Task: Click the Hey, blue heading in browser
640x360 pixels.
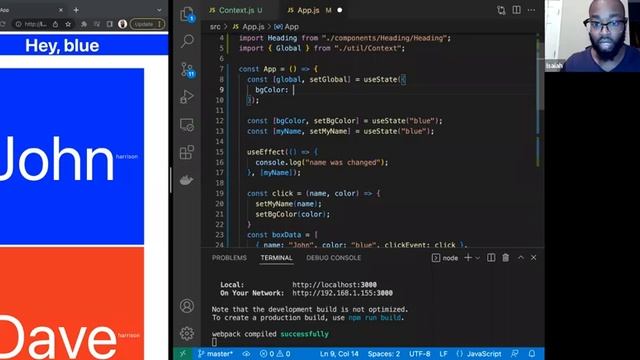Action: pyautogui.click(x=62, y=46)
